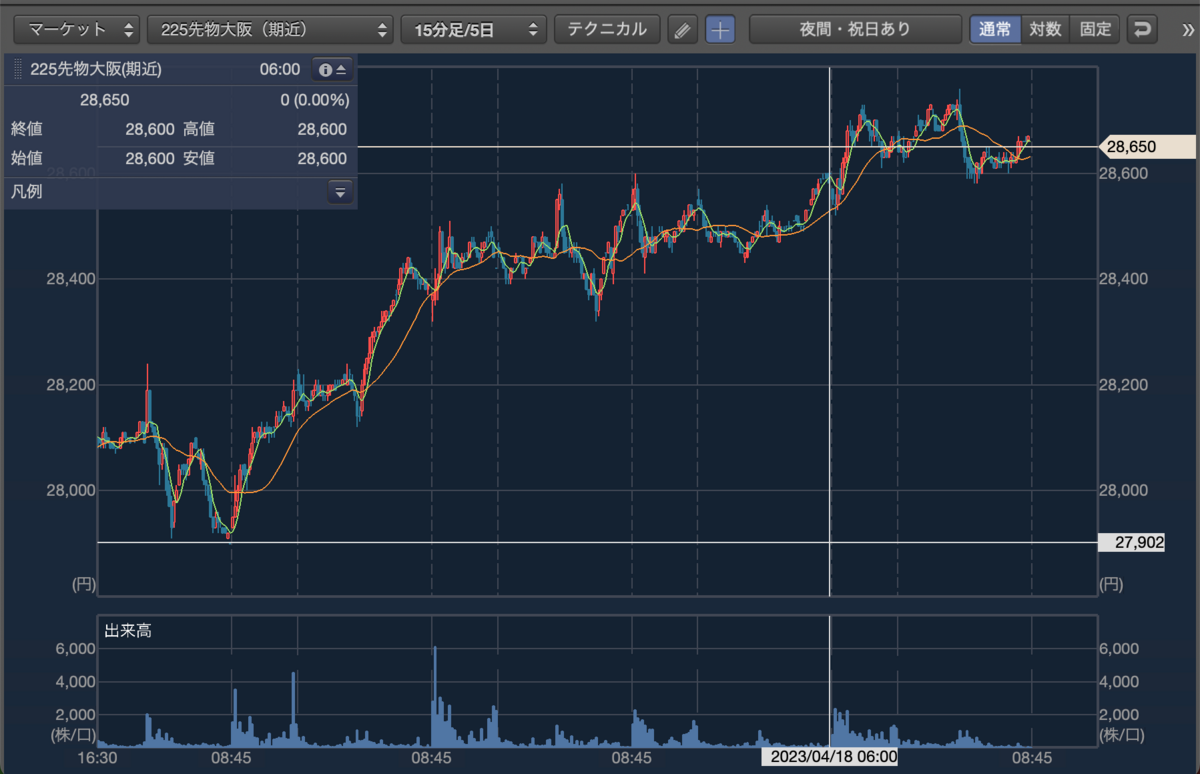The height and width of the screenshot is (774, 1200).
Task: Click the return arrow reset icon
Action: tap(1142, 29)
